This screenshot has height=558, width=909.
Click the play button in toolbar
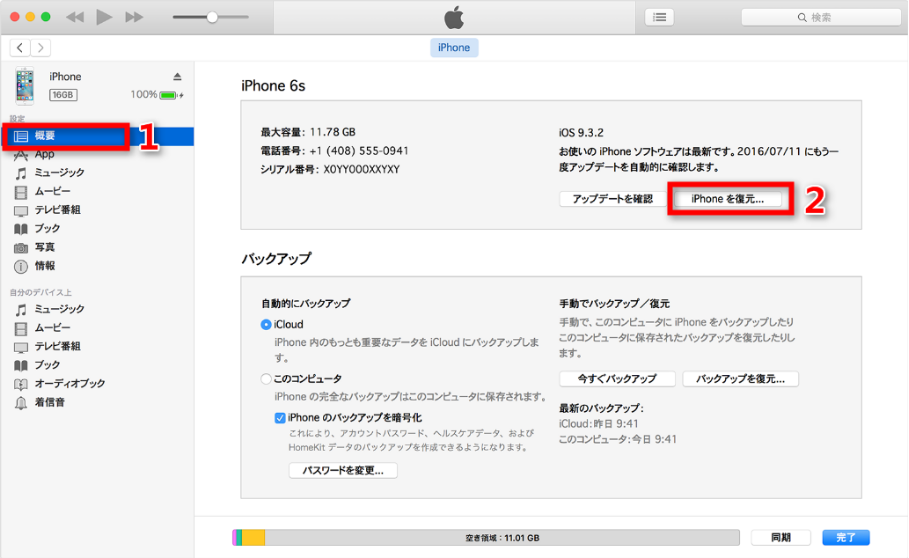coord(104,17)
